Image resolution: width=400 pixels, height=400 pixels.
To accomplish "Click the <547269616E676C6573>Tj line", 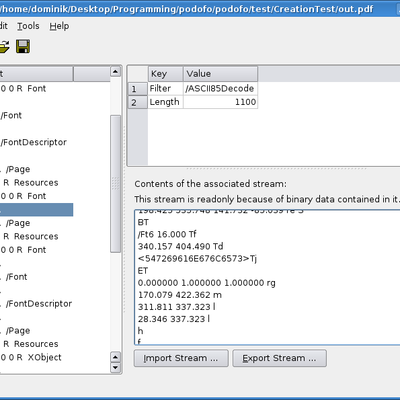I will coord(197,259).
